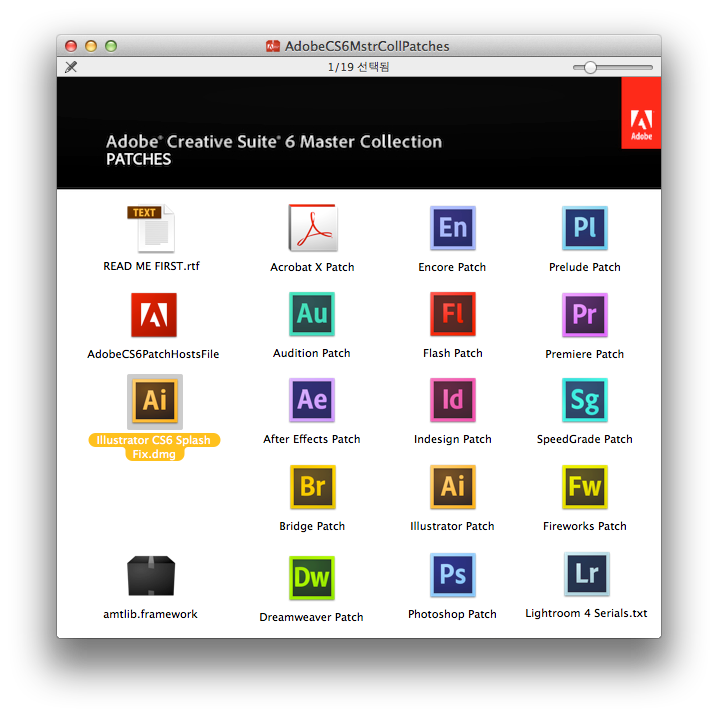Select the Bridge Patch icon

[313, 487]
